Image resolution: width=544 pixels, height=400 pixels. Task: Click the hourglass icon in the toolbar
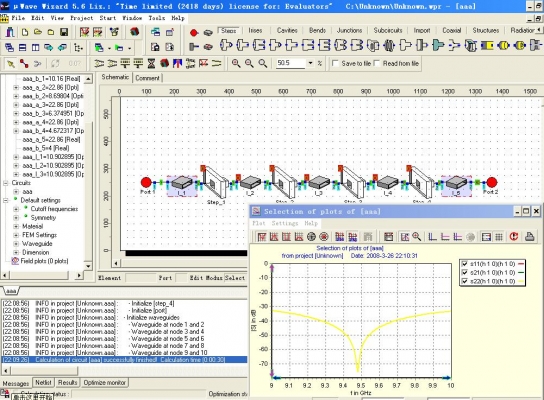point(151,63)
